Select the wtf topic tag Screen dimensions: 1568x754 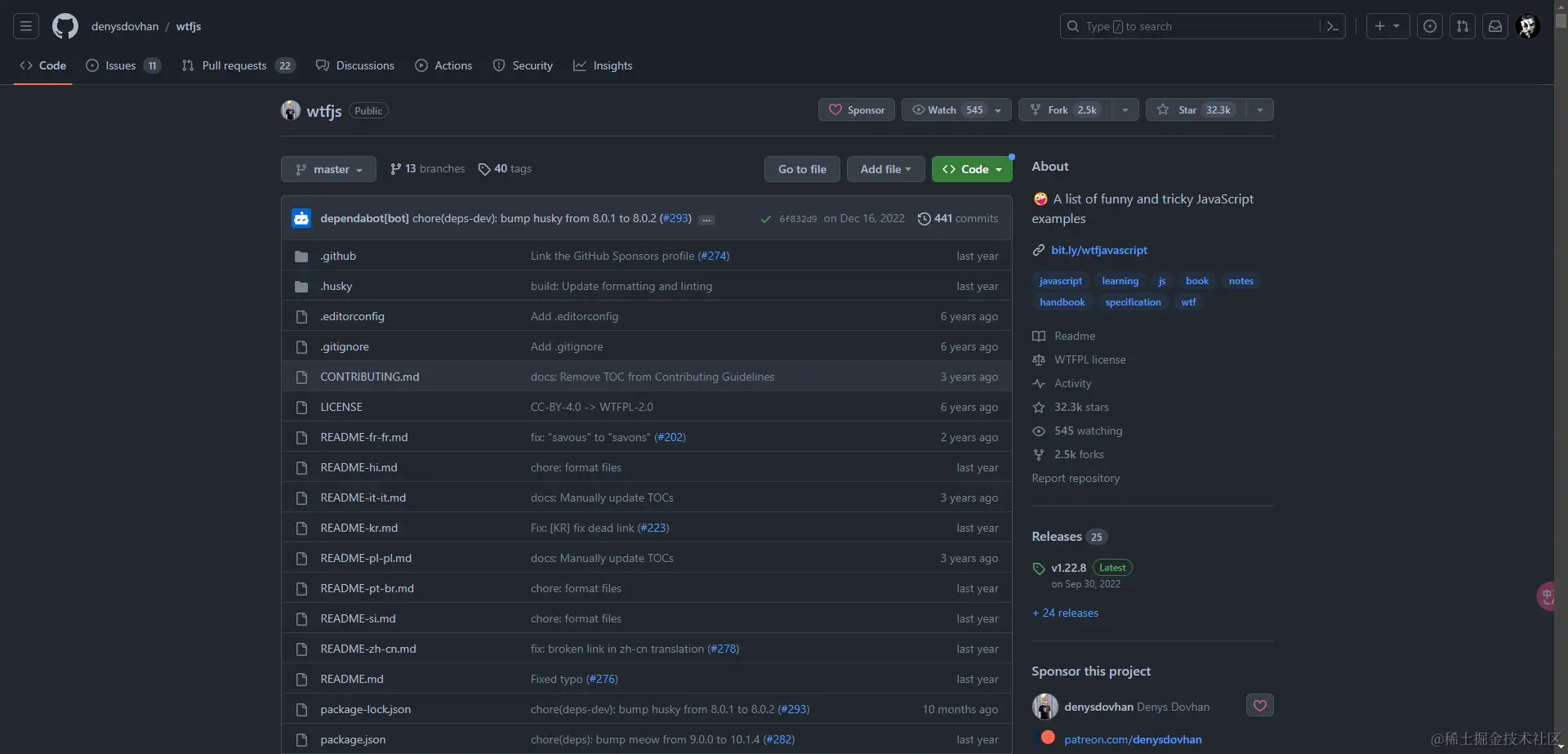1188,302
